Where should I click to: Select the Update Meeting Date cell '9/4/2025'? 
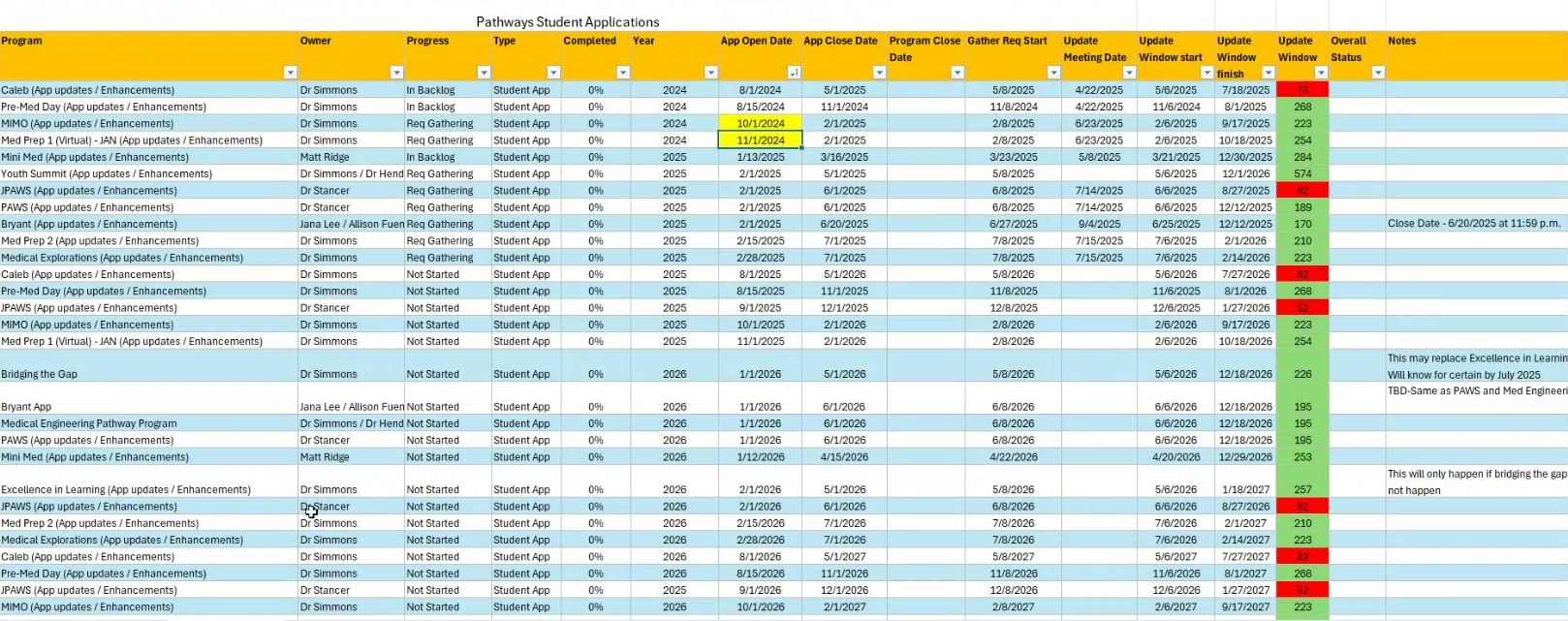(x=1099, y=224)
